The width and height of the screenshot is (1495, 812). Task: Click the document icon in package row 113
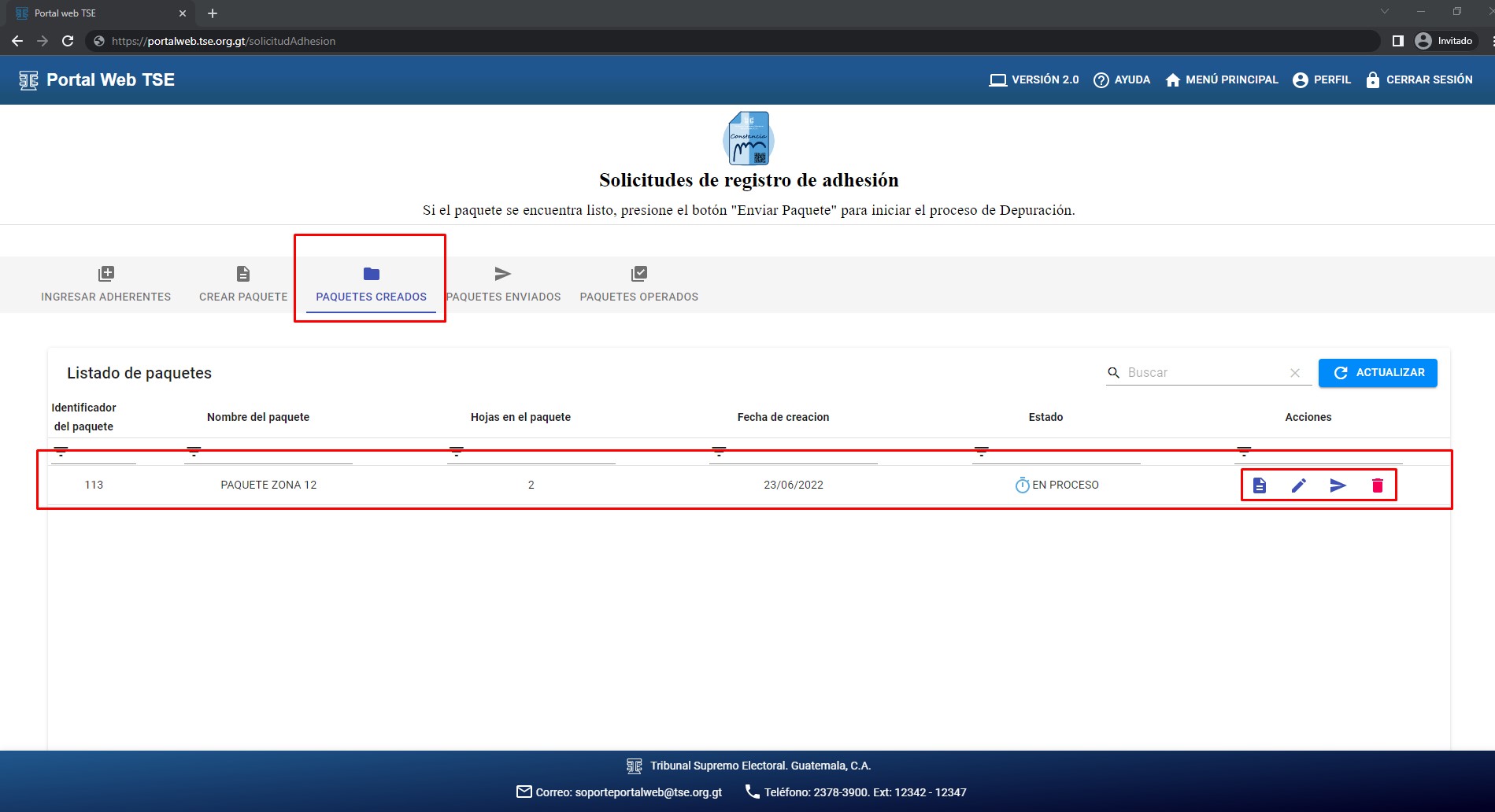[x=1259, y=485]
